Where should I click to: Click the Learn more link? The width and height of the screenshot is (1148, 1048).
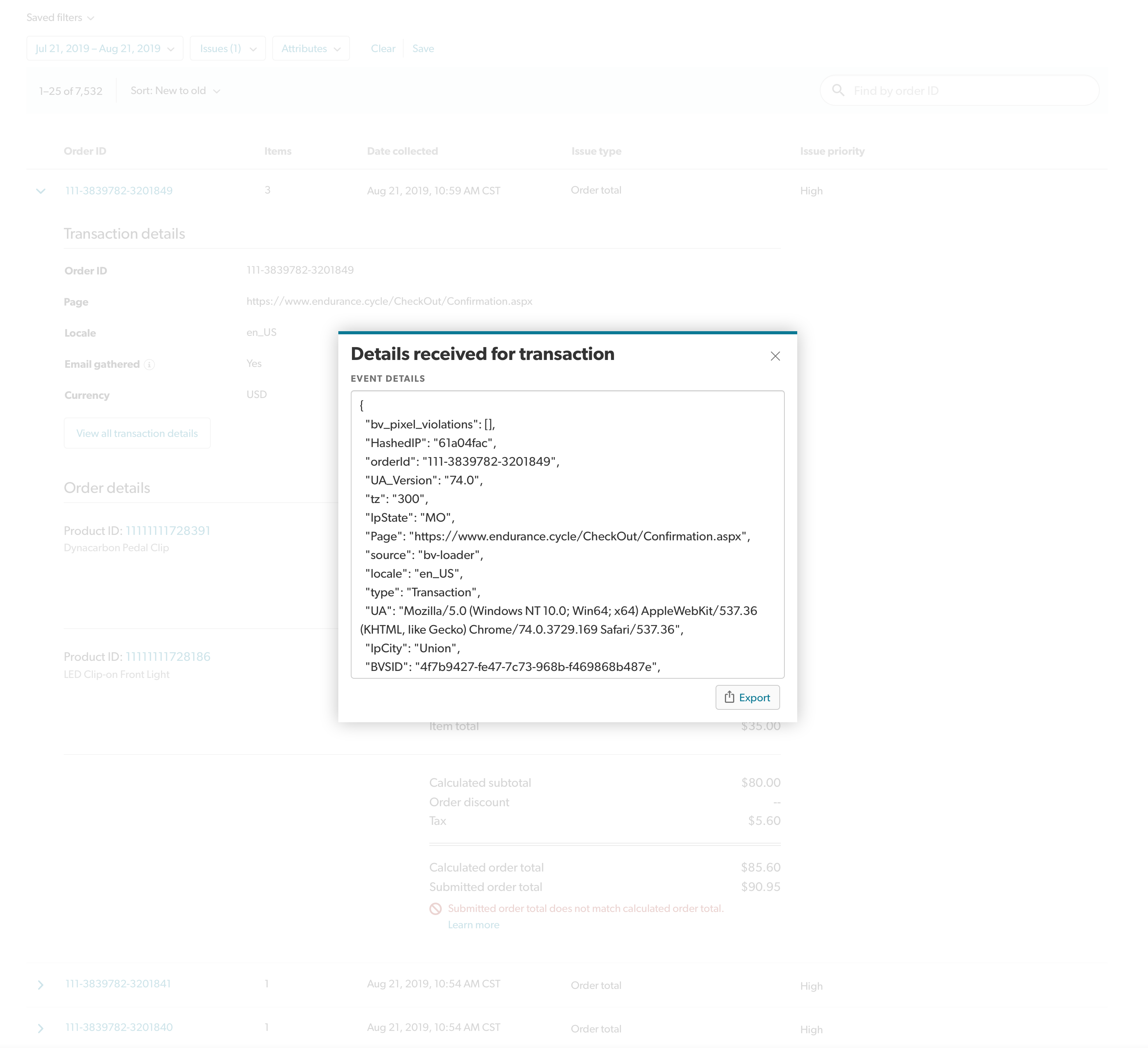(x=473, y=925)
